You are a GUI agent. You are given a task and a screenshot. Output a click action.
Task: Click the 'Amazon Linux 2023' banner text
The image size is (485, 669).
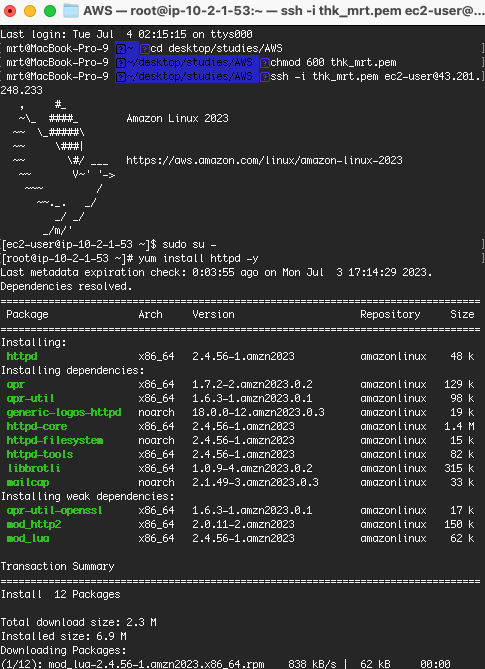click(x=177, y=118)
